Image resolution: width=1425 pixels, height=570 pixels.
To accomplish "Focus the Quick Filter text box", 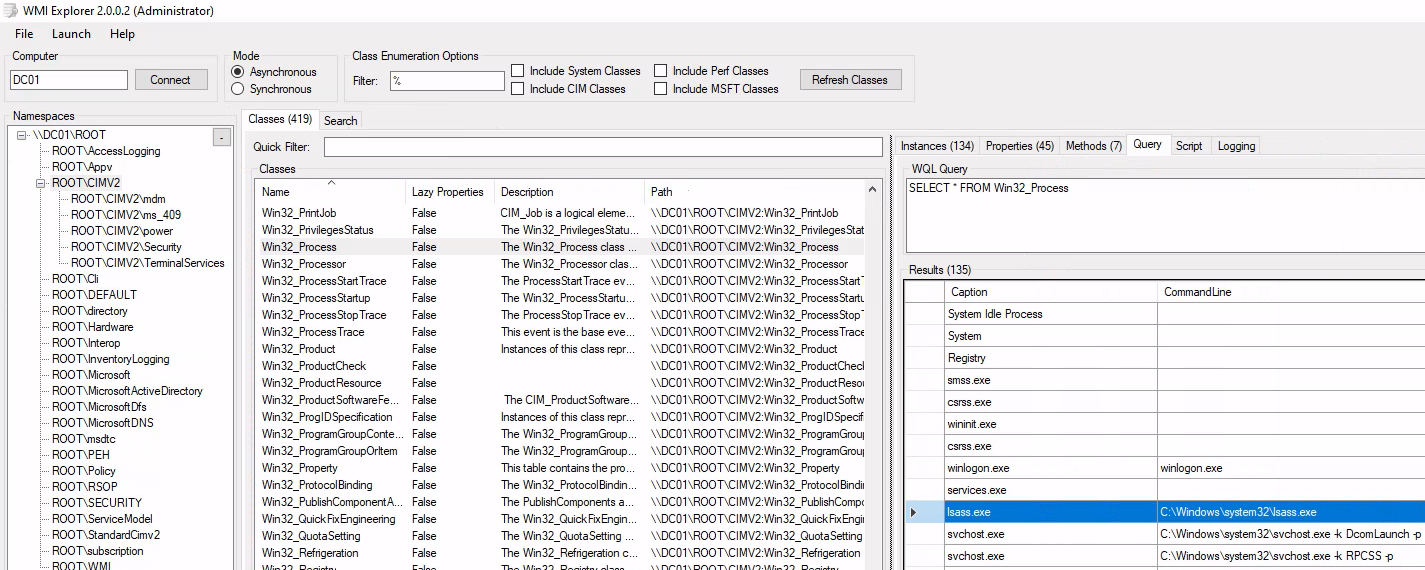I will [x=602, y=147].
